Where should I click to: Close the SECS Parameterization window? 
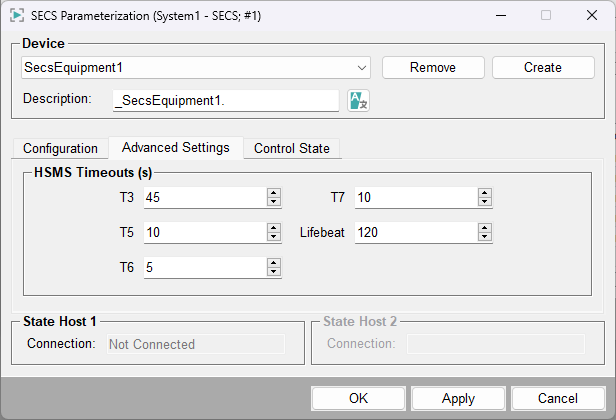tap(592, 15)
